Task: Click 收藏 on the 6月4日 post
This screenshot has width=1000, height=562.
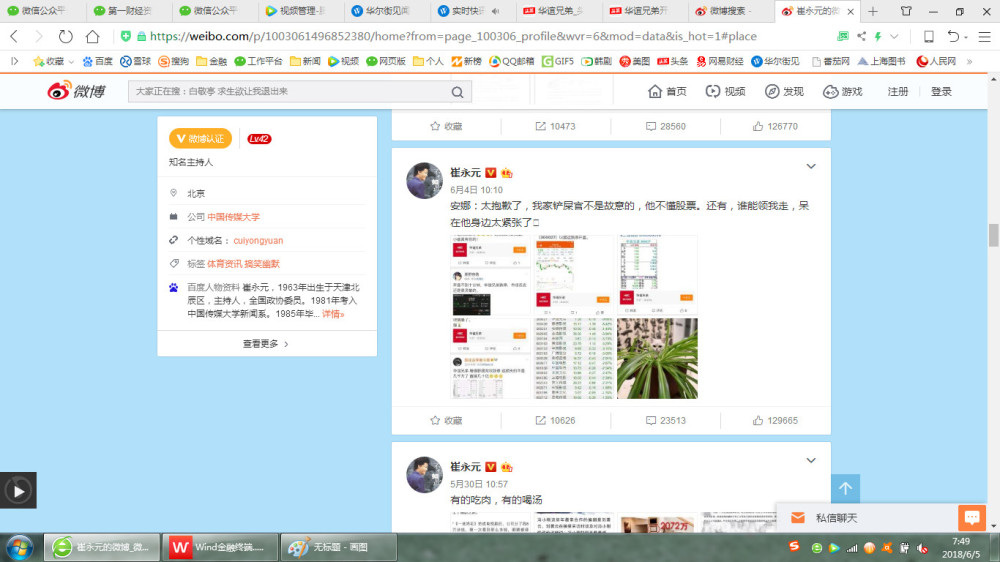Action: pyautogui.click(x=446, y=420)
